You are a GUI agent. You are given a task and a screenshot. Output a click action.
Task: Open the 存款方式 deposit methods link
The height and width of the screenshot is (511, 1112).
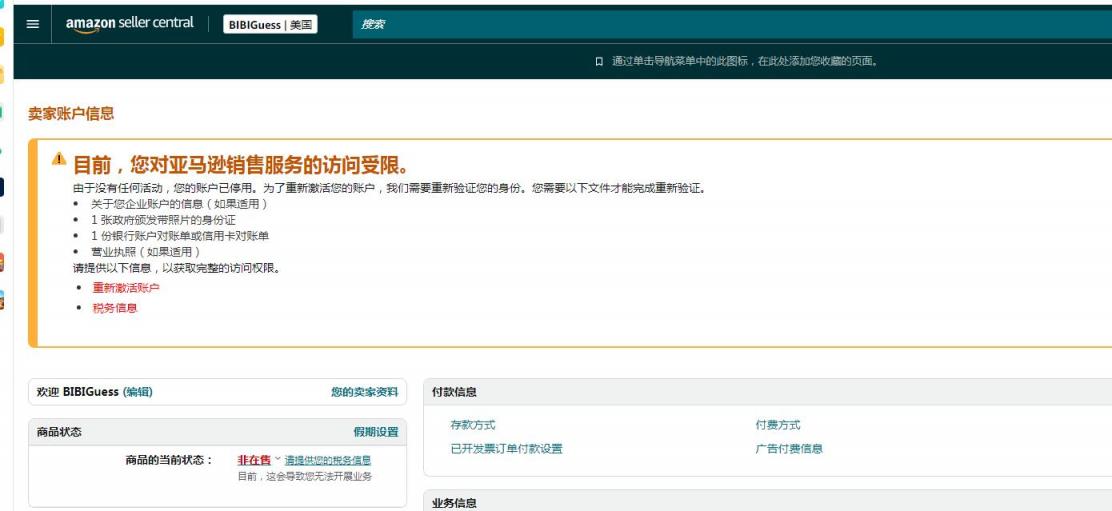472,425
